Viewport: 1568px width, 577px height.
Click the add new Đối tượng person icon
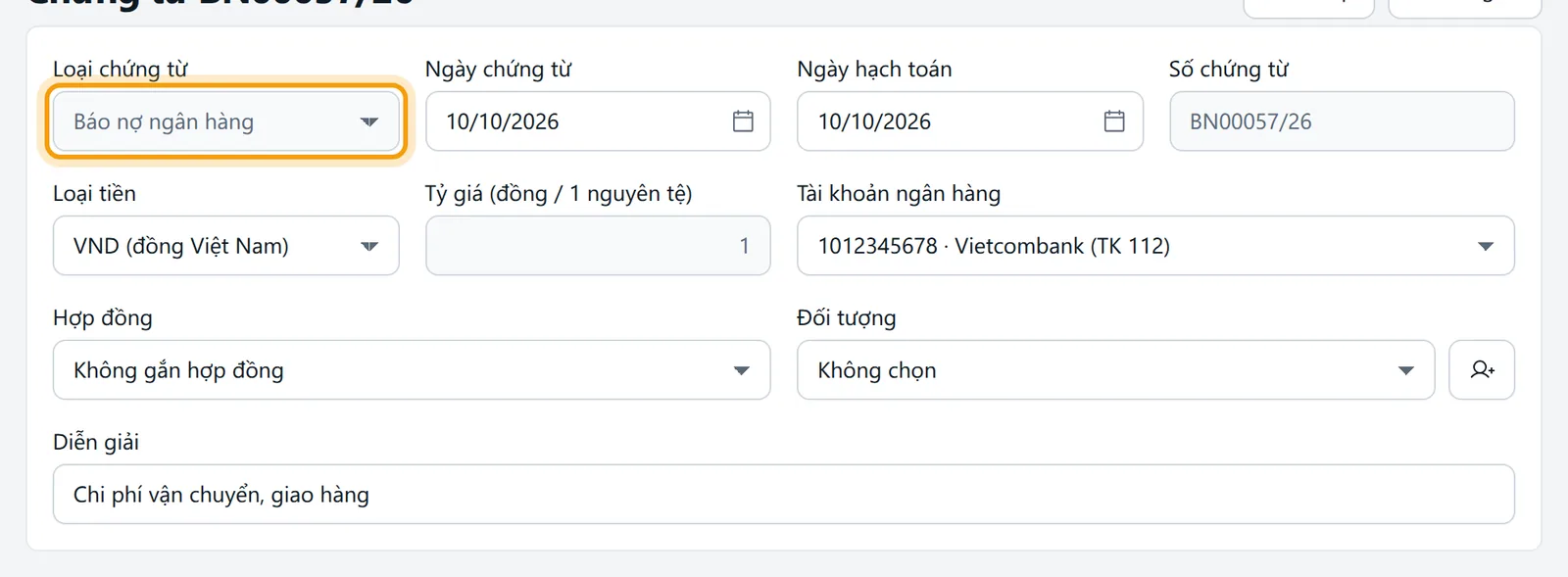(1482, 370)
